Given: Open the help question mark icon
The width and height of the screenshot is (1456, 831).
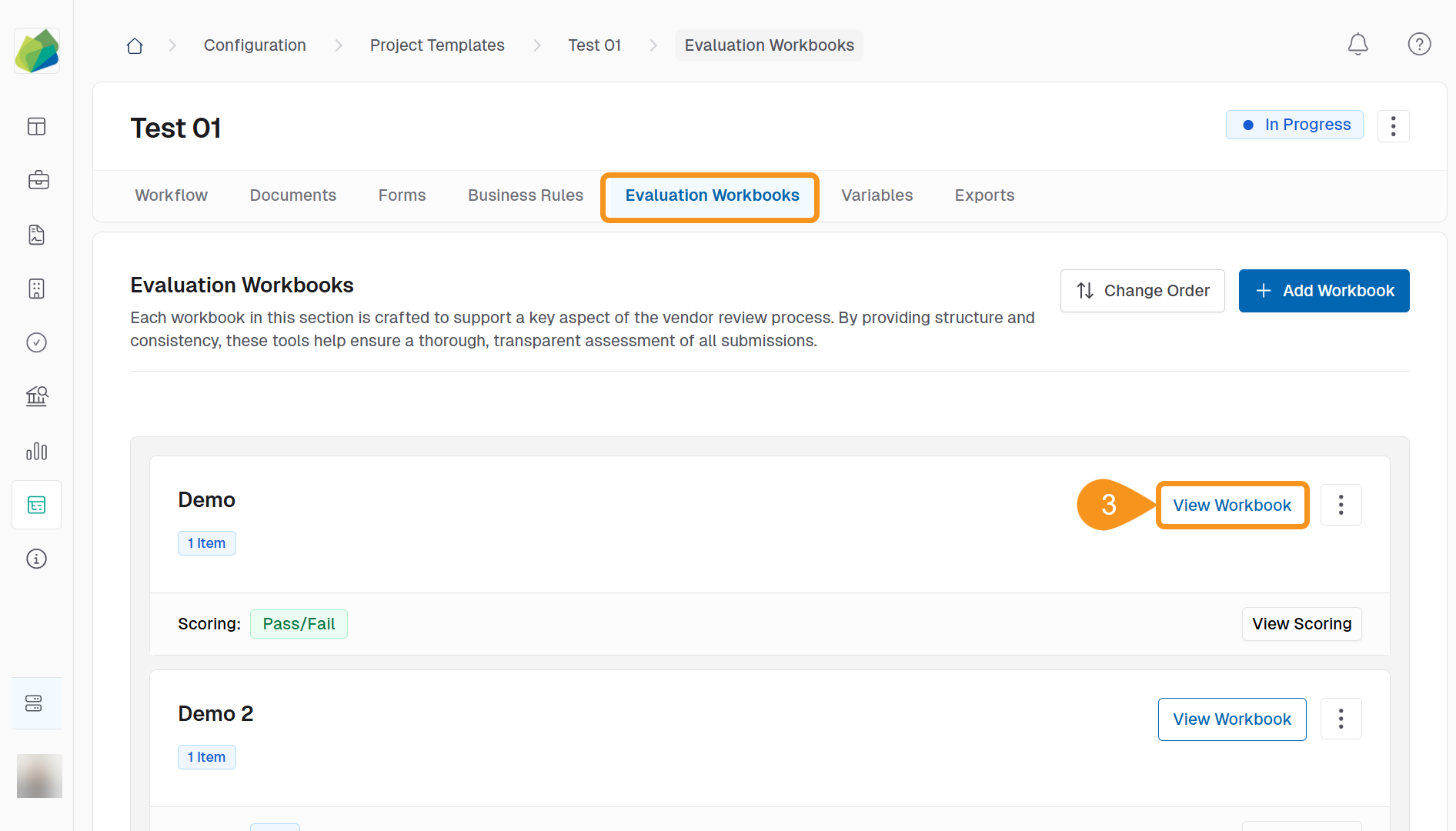Looking at the screenshot, I should point(1419,45).
